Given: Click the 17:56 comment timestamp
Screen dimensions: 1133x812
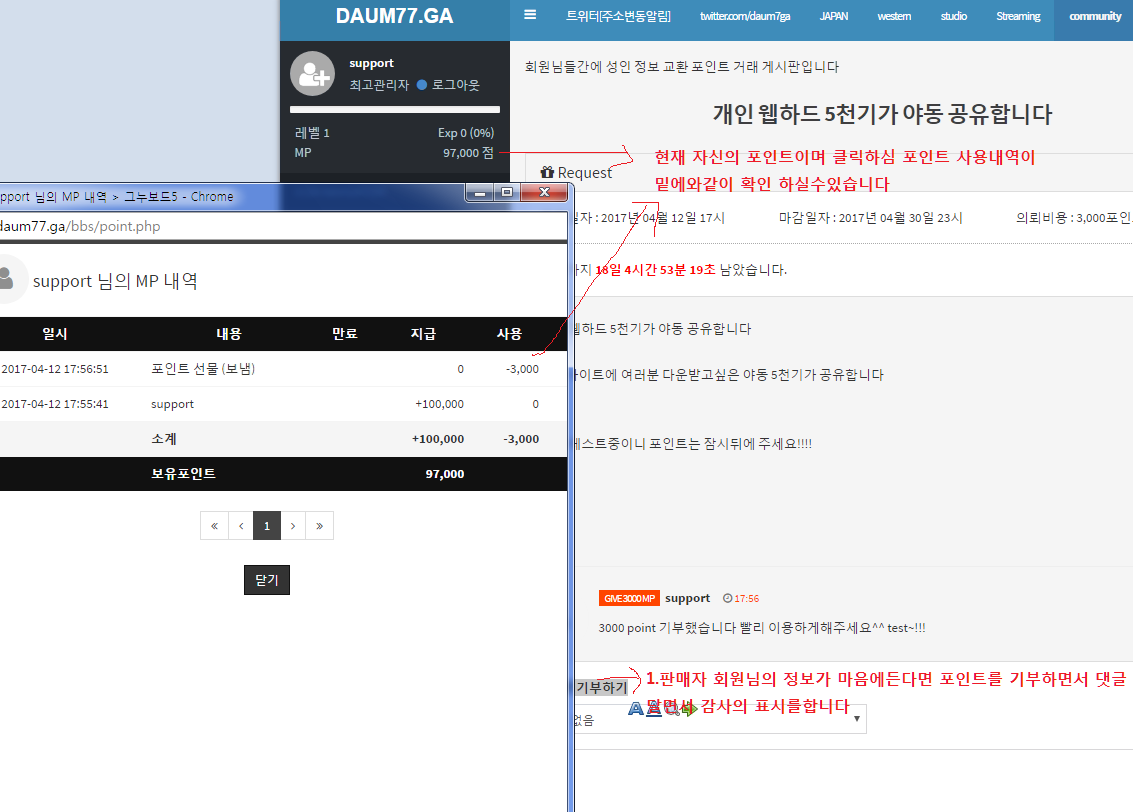Looking at the screenshot, I should pyautogui.click(x=746, y=598).
